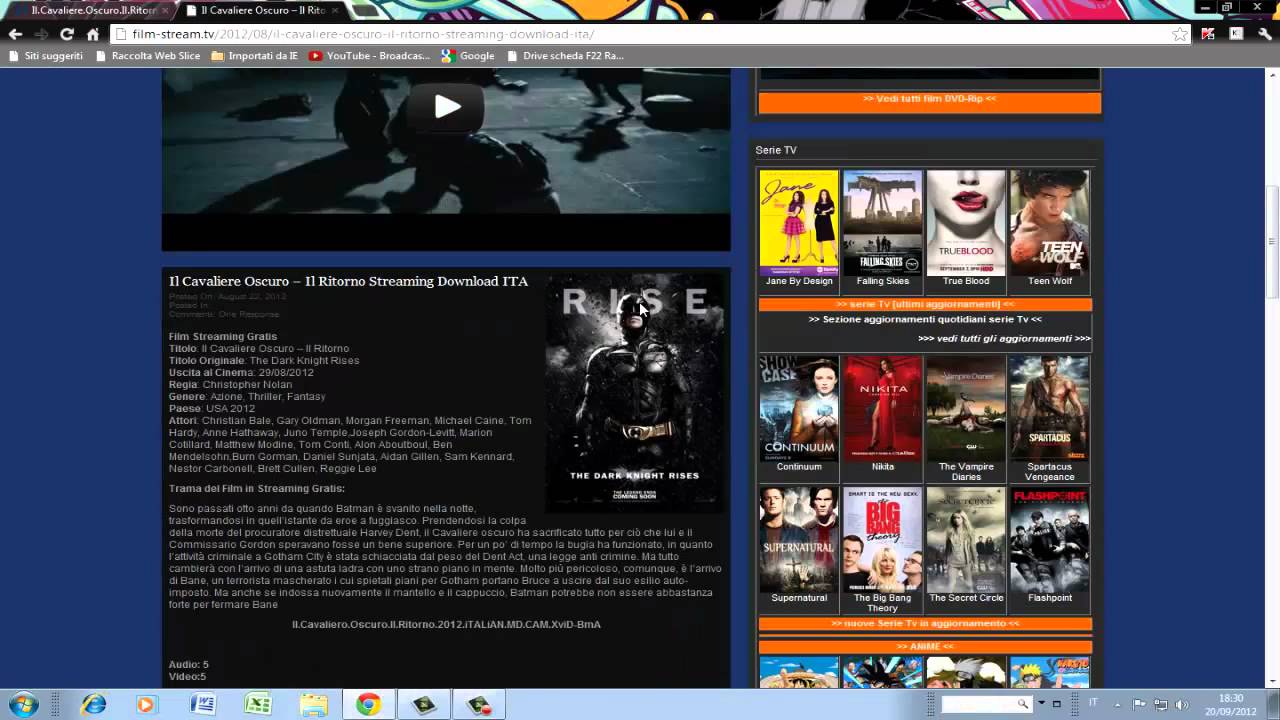Viewport: 1280px width, 720px height.
Task: Play the embedded video
Action: click(x=447, y=107)
